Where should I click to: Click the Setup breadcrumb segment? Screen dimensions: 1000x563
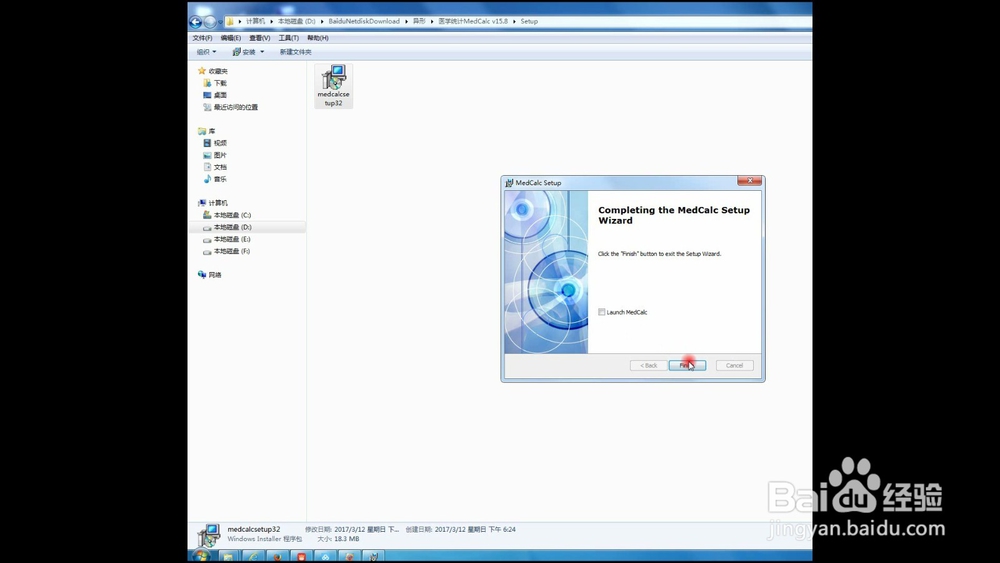click(529, 22)
